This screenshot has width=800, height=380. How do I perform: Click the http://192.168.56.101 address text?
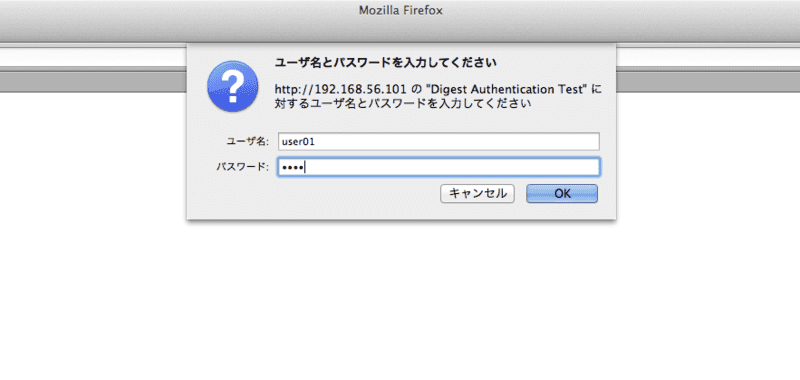tap(341, 89)
